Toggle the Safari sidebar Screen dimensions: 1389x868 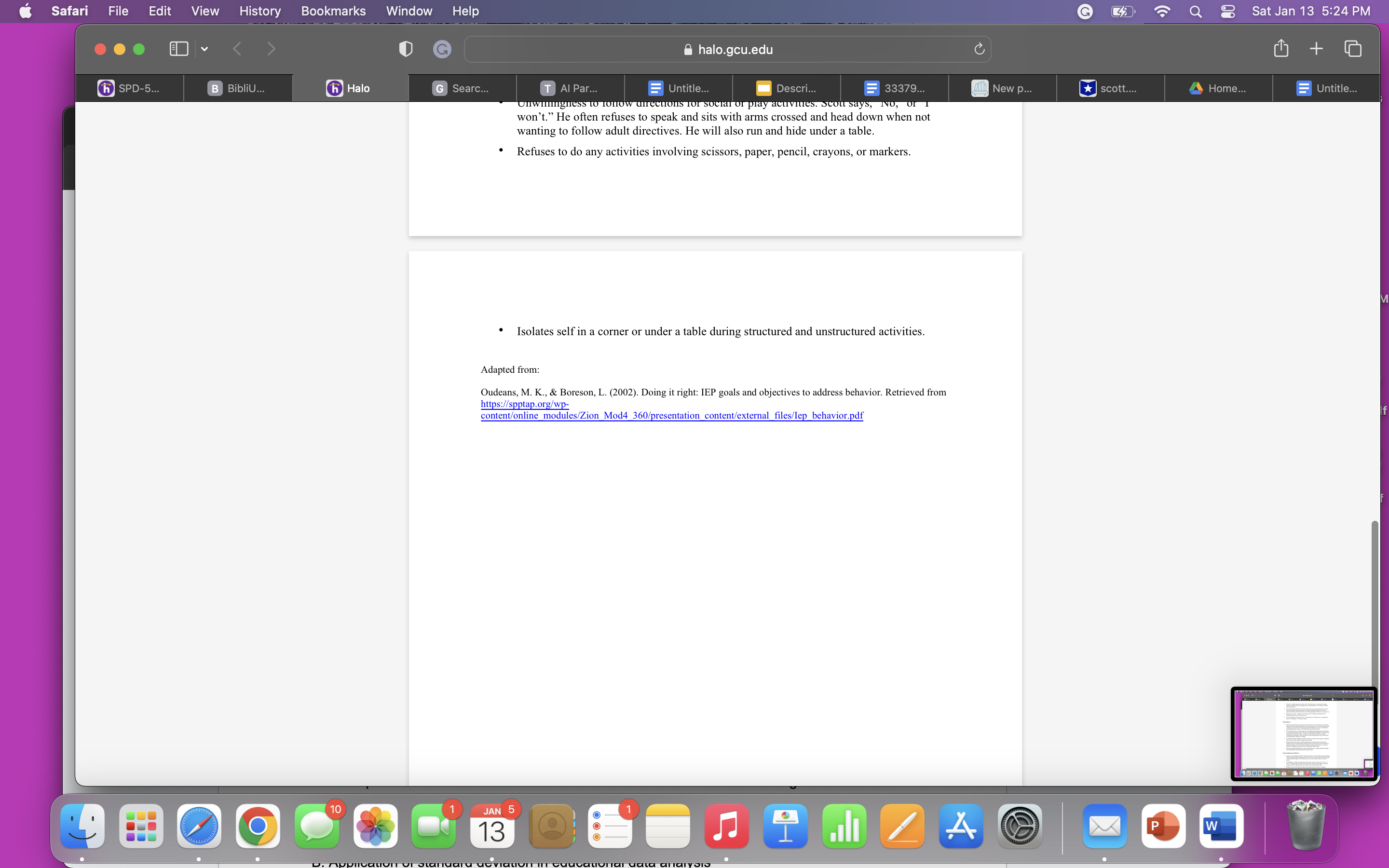pos(178,49)
